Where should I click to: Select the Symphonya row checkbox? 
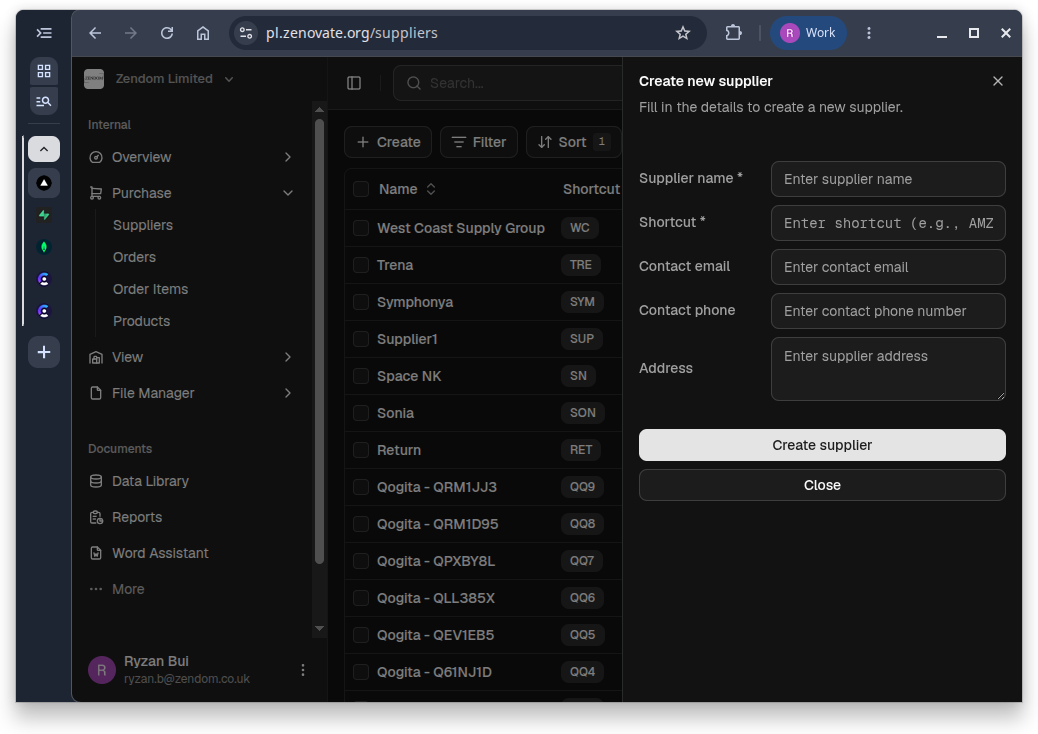click(x=361, y=302)
